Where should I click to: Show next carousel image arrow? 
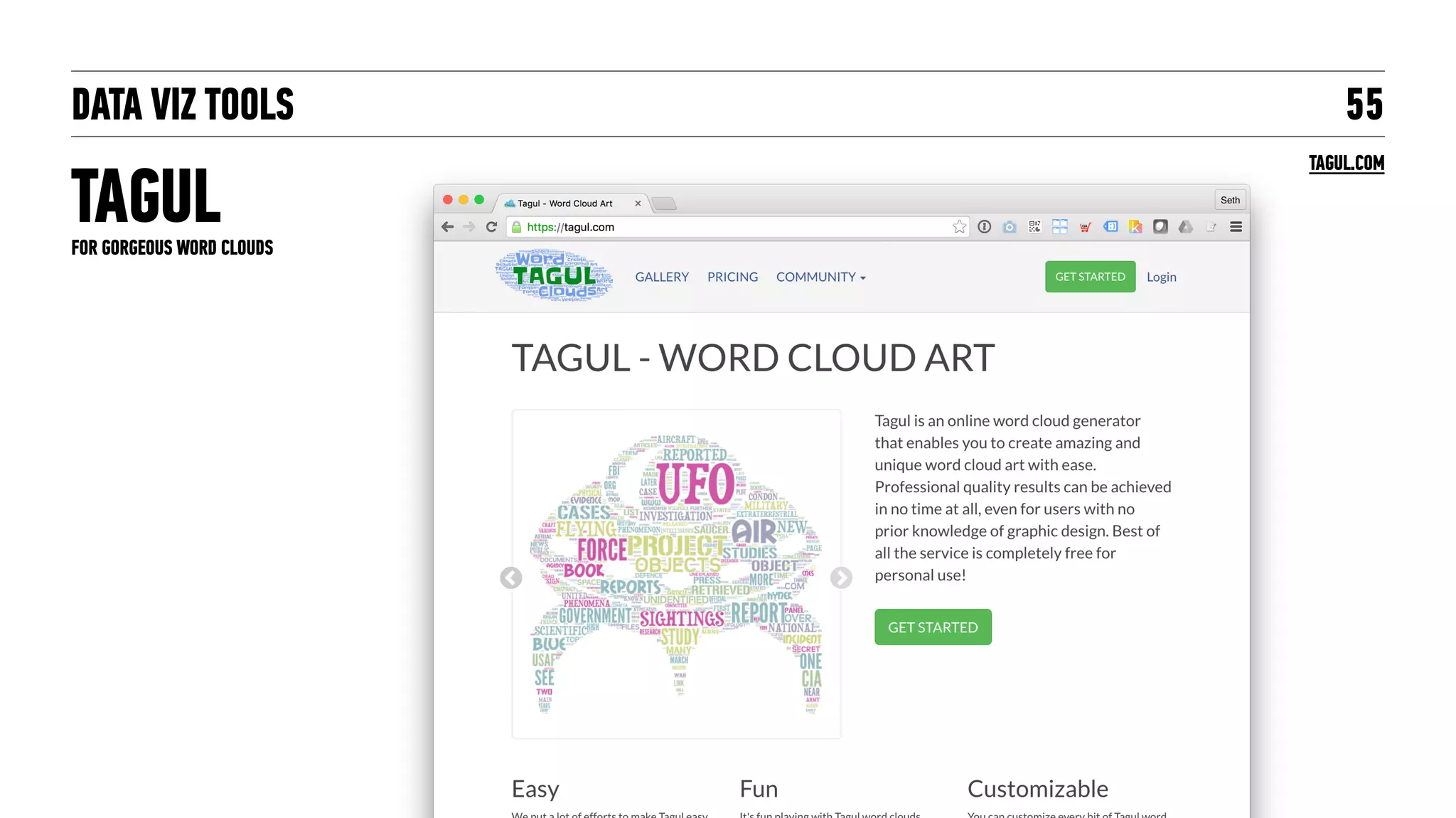841,578
